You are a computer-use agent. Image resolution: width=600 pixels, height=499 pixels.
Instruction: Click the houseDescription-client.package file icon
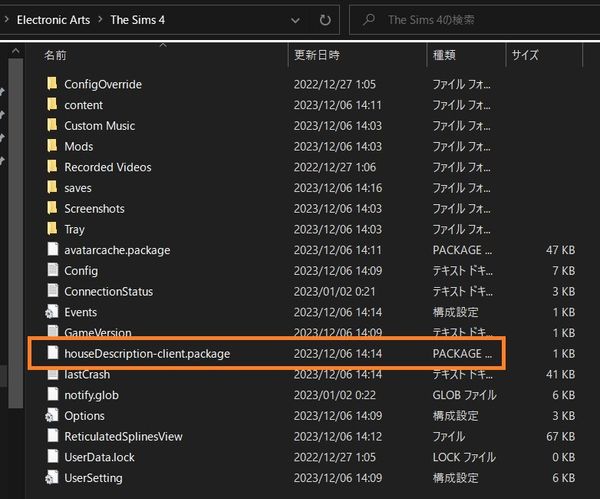tap(53, 352)
